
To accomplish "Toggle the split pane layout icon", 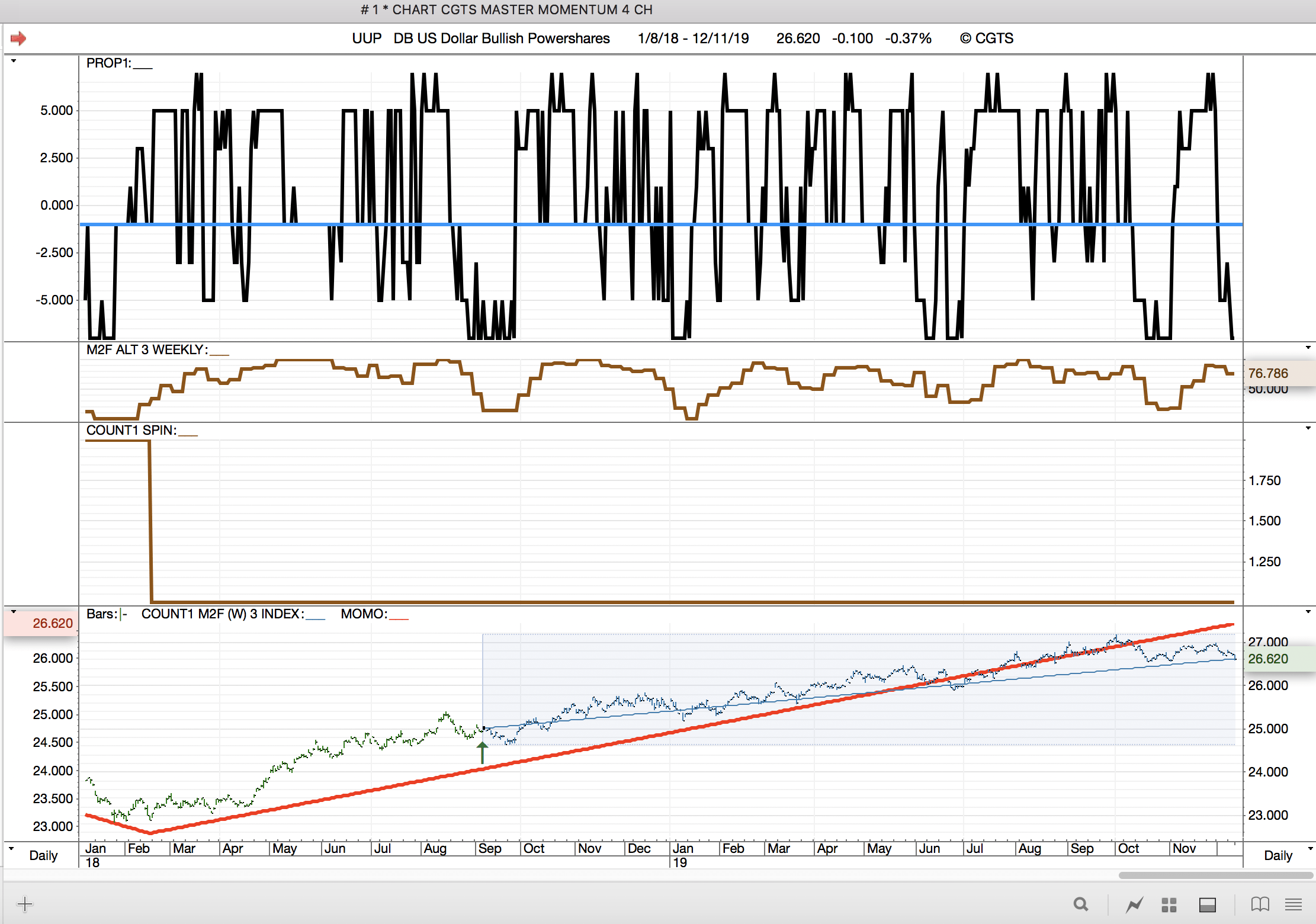I will 1207,904.
